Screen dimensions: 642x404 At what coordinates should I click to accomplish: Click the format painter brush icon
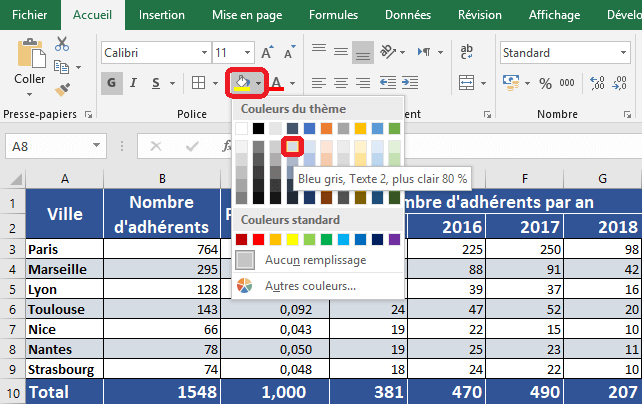pyautogui.click(x=62, y=90)
